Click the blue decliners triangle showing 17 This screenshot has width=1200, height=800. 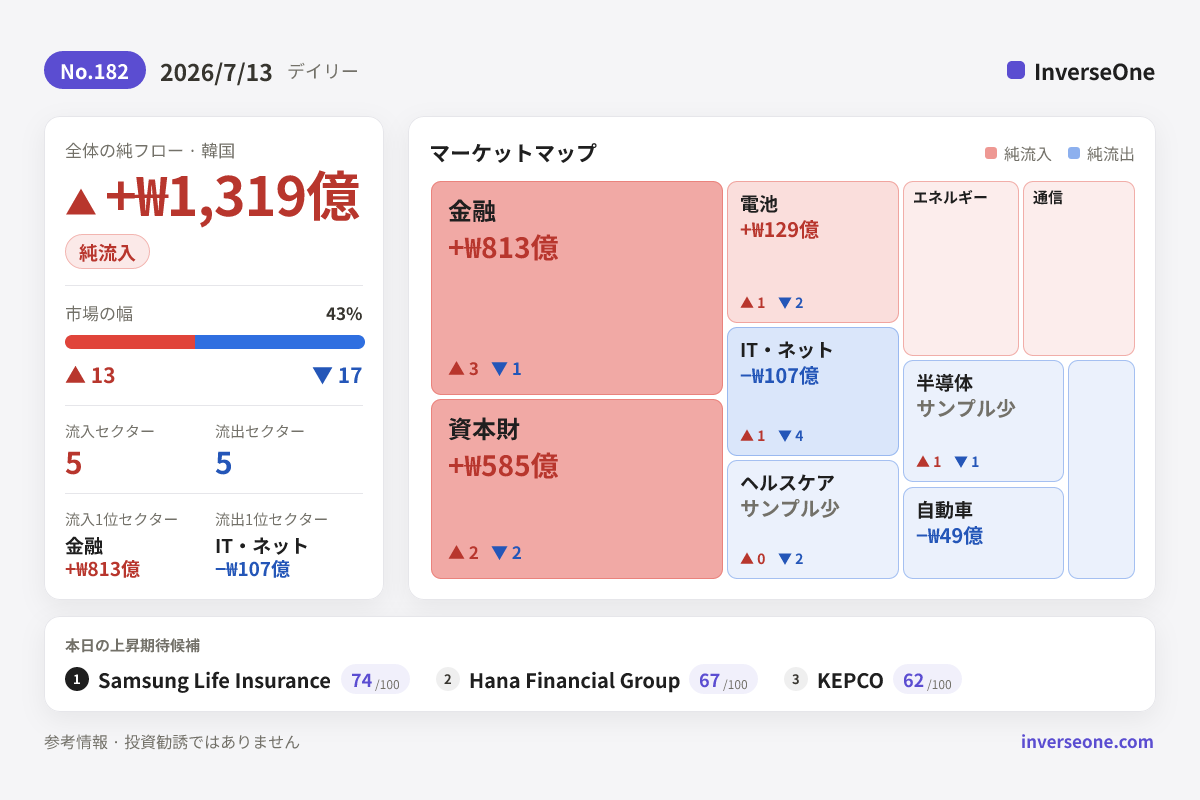tap(322, 375)
